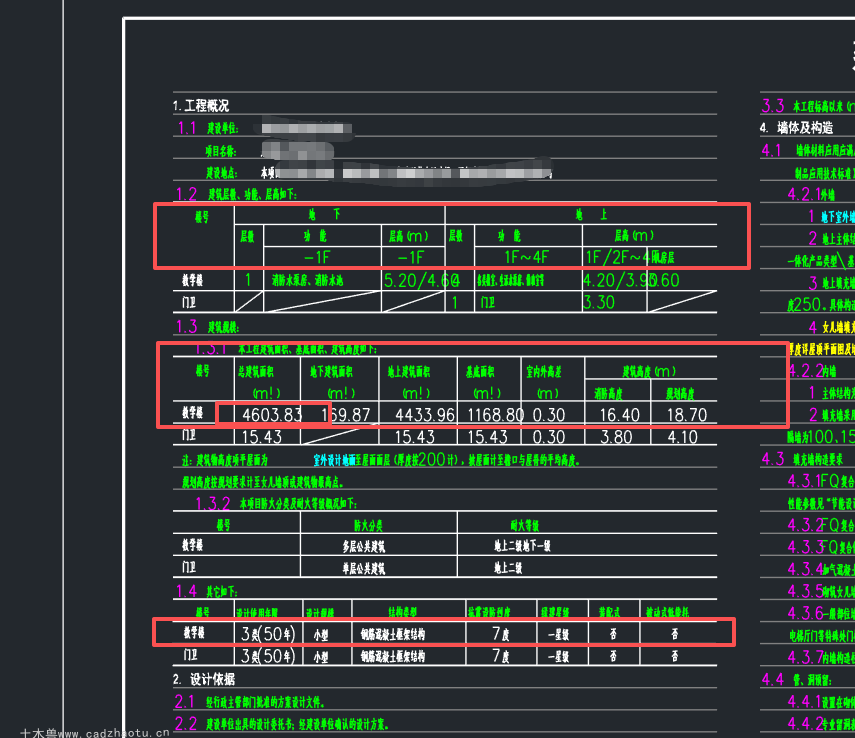This screenshot has height=738, width=855.
Task: Select the 3.30 floor height value
Action: click(599, 302)
